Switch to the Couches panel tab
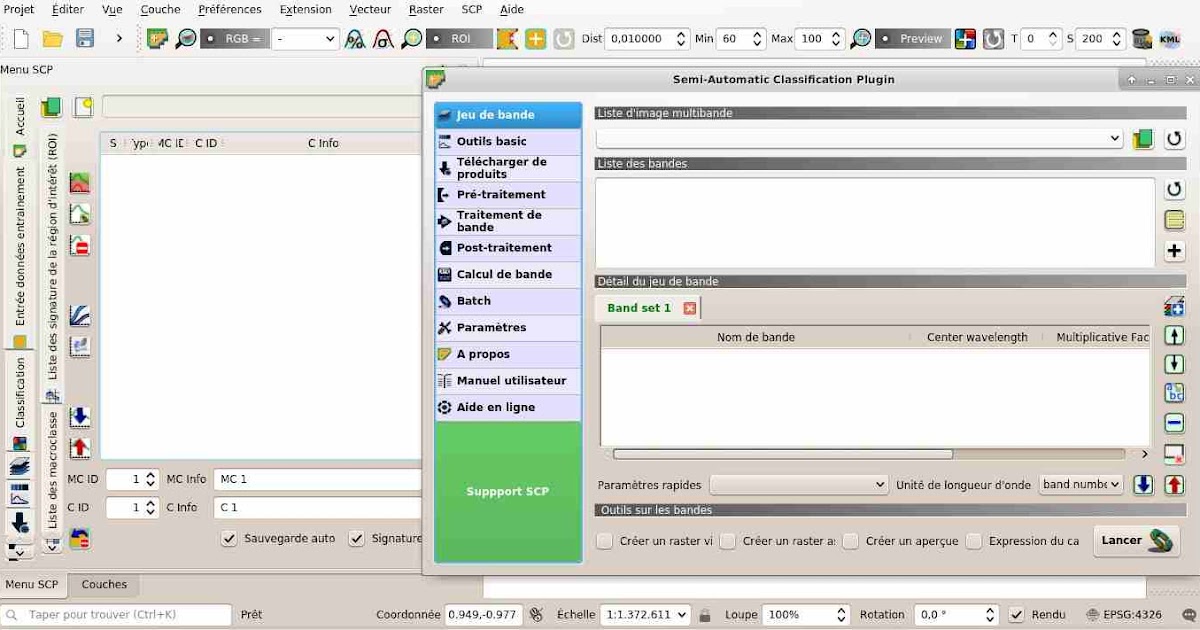 click(x=104, y=584)
